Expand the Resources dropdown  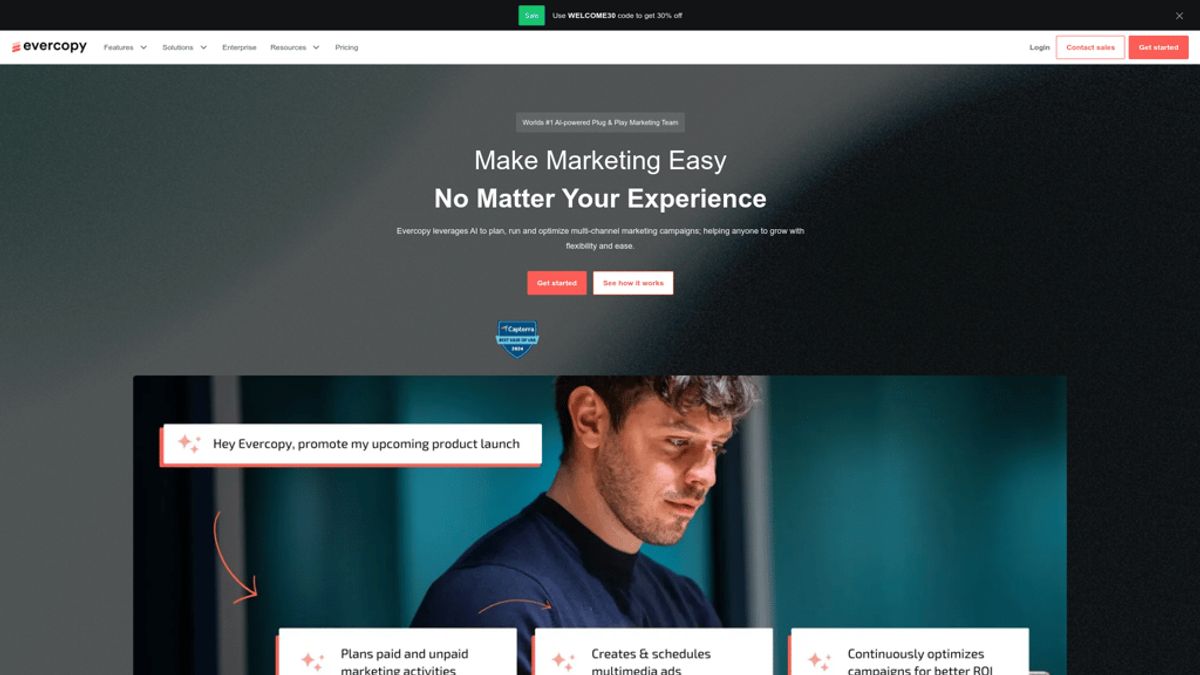pos(295,47)
